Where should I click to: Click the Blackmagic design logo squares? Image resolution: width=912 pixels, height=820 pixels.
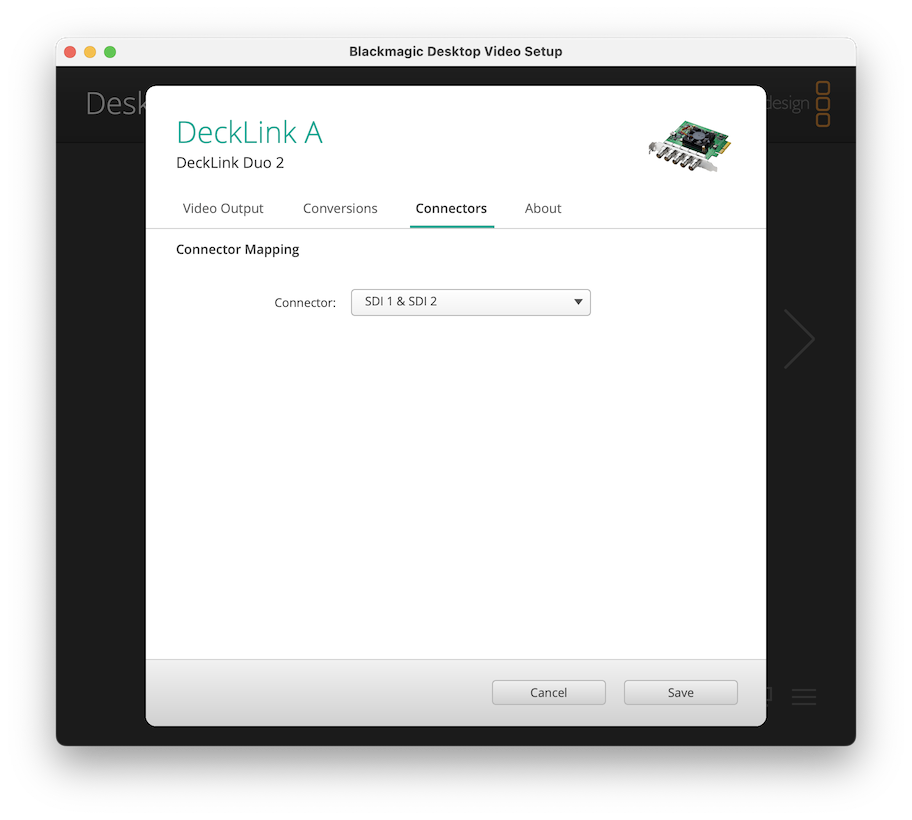pos(823,104)
